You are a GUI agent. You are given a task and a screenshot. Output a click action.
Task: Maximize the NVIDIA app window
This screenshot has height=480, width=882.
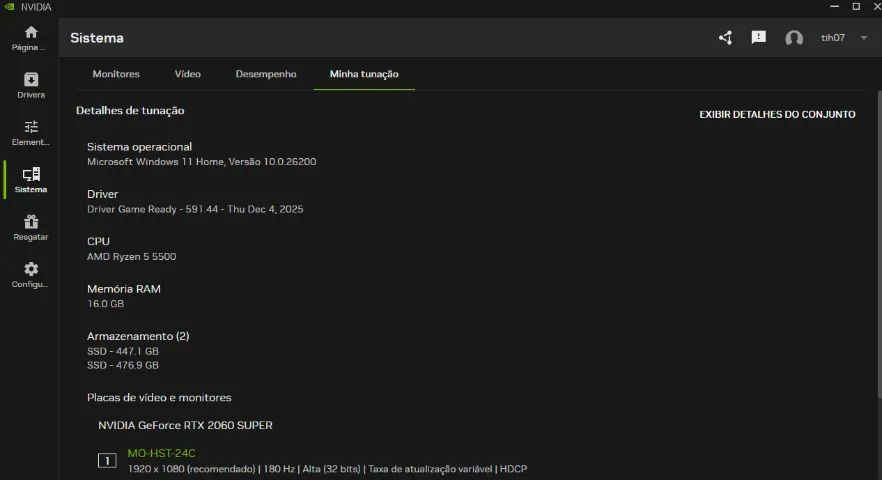click(856, 6)
